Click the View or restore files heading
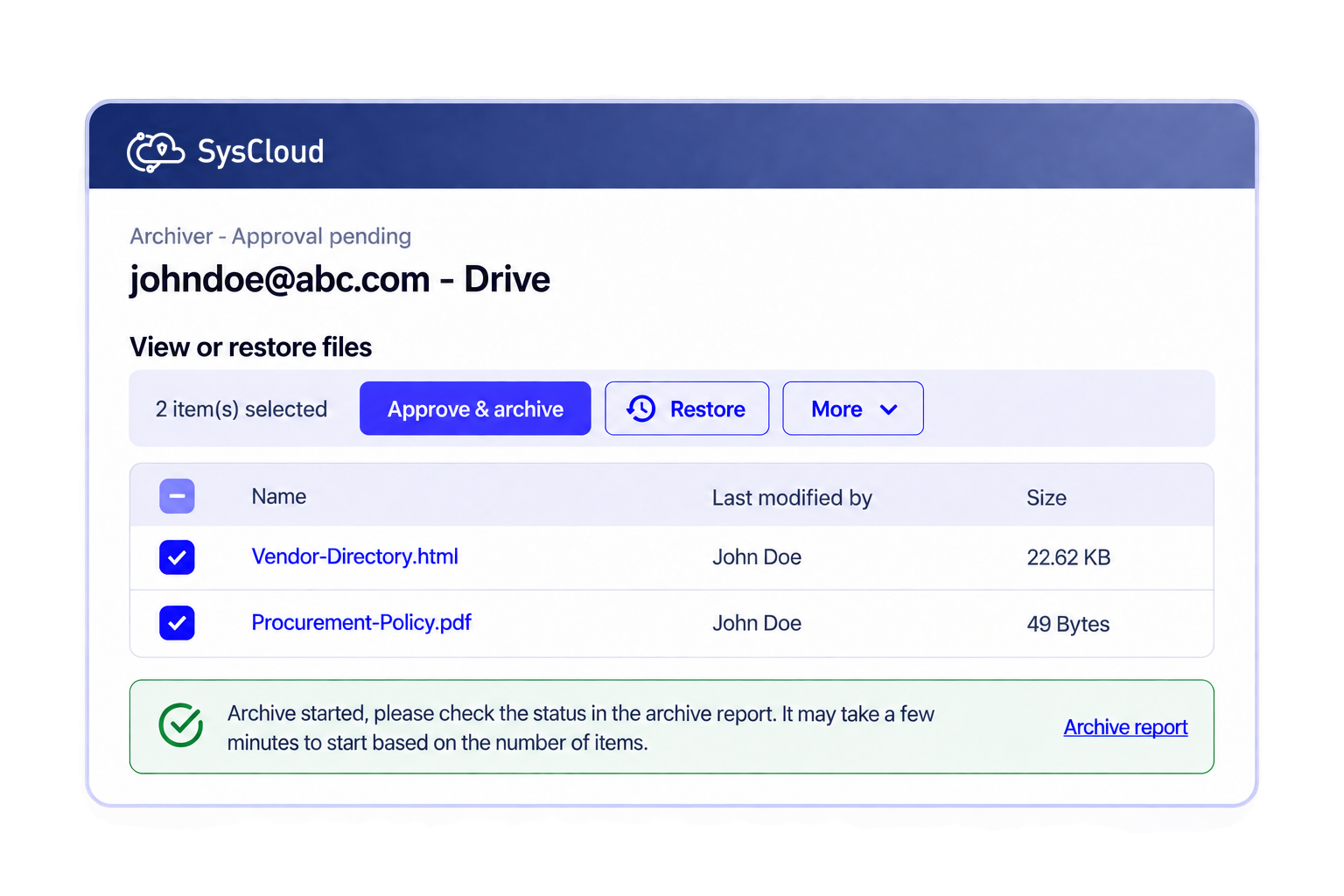Screen dimensions: 1344x896 tap(251, 347)
